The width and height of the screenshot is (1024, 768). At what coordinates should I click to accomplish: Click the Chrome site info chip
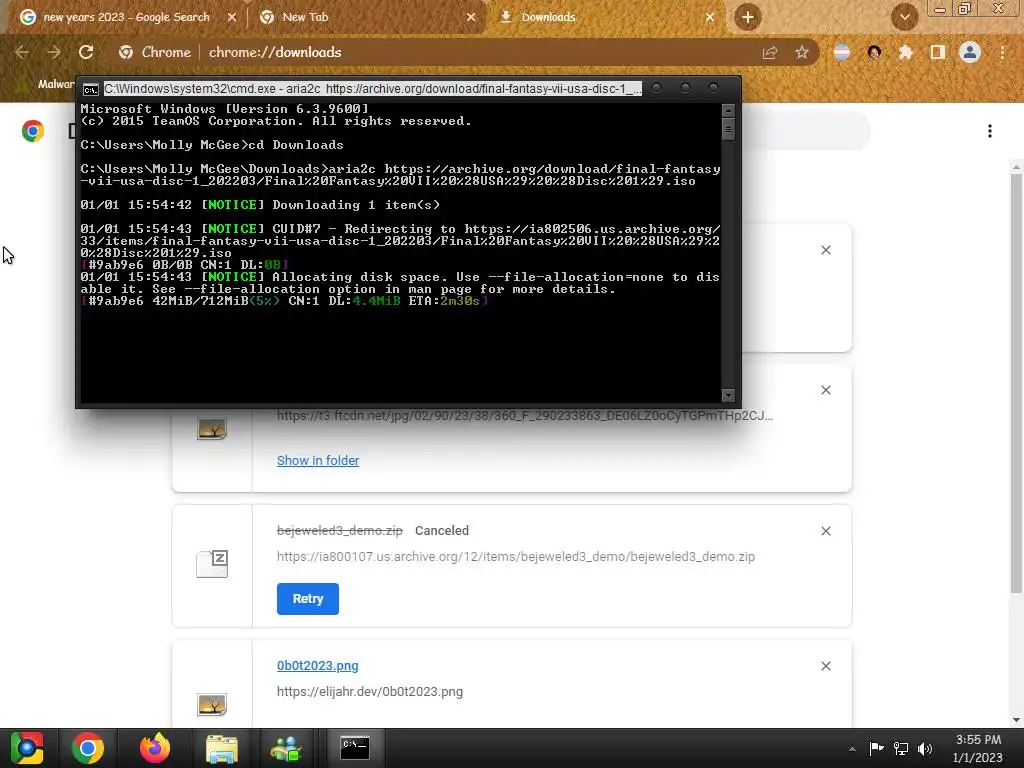(155, 52)
